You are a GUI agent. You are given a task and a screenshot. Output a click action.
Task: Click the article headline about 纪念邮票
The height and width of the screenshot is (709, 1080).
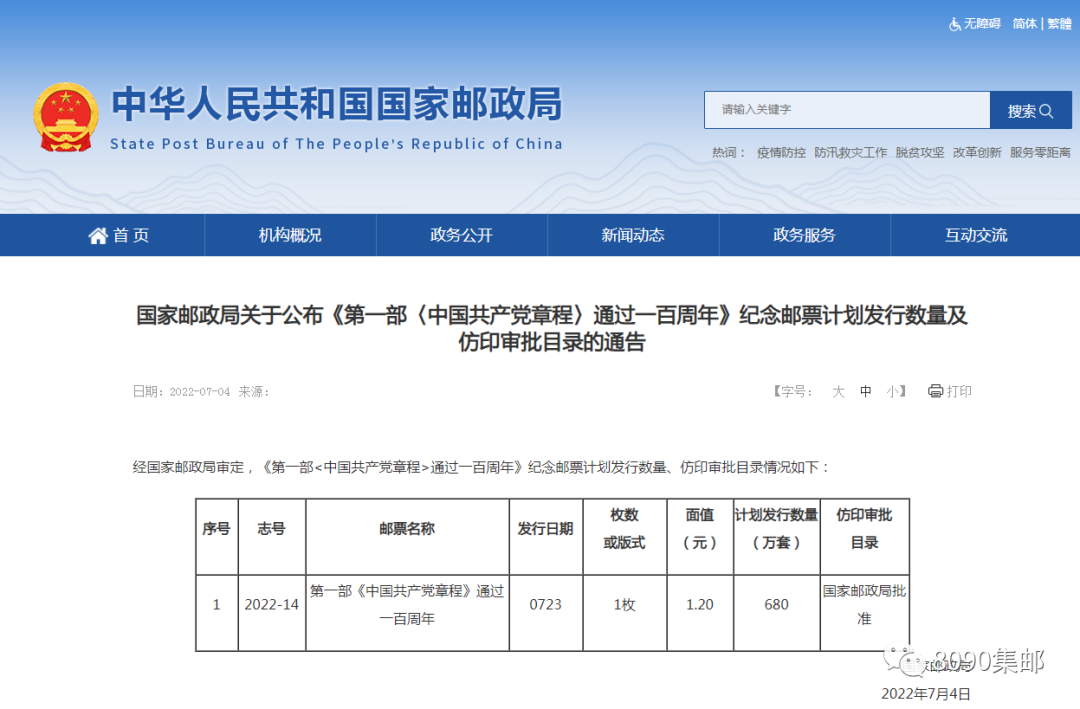click(x=552, y=329)
